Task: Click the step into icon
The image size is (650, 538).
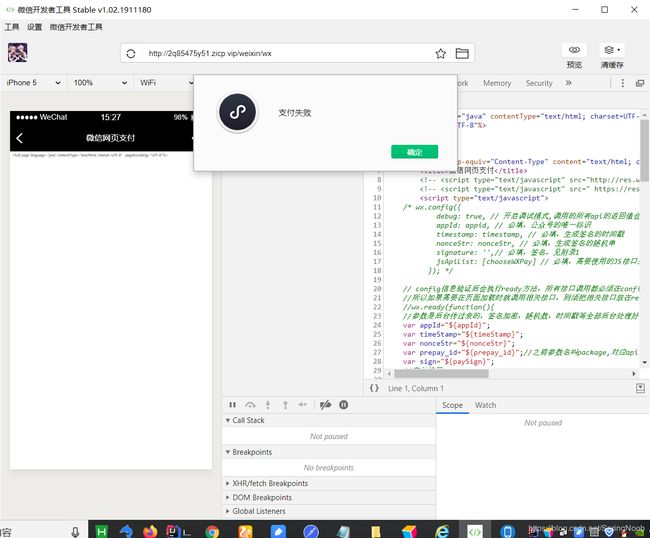Action: click(268, 405)
